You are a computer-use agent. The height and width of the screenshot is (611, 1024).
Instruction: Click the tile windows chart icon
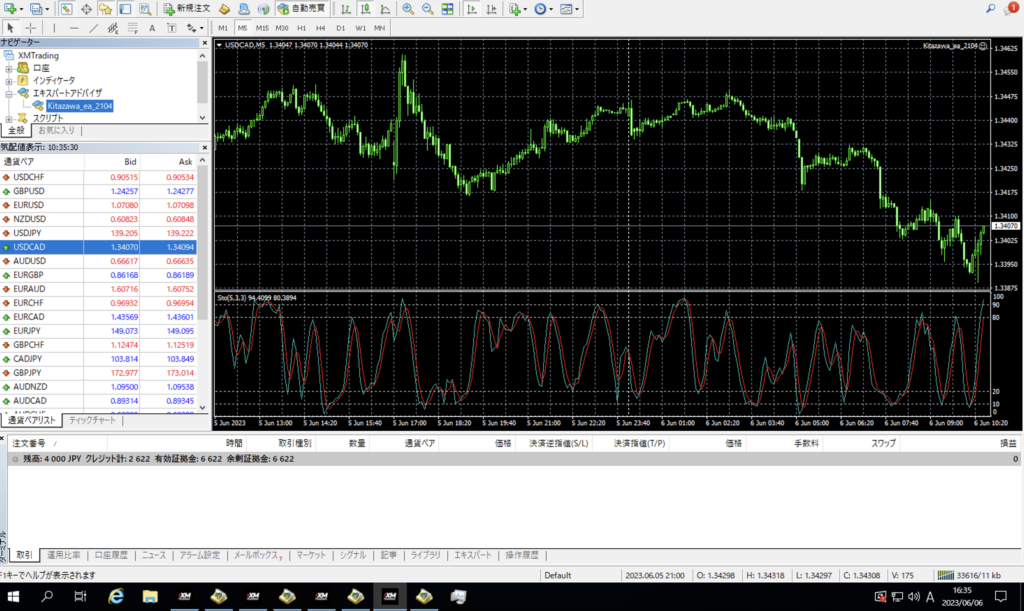(x=448, y=9)
